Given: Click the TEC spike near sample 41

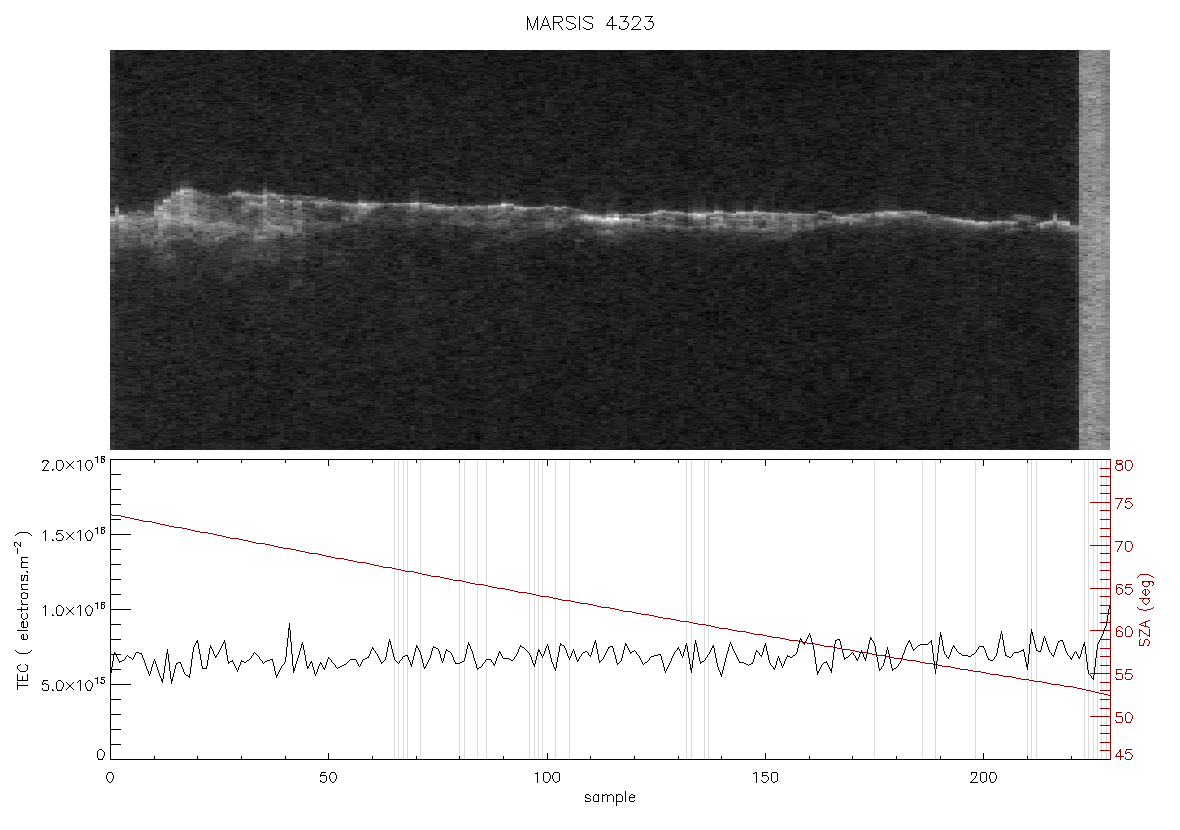Looking at the screenshot, I should [x=289, y=636].
